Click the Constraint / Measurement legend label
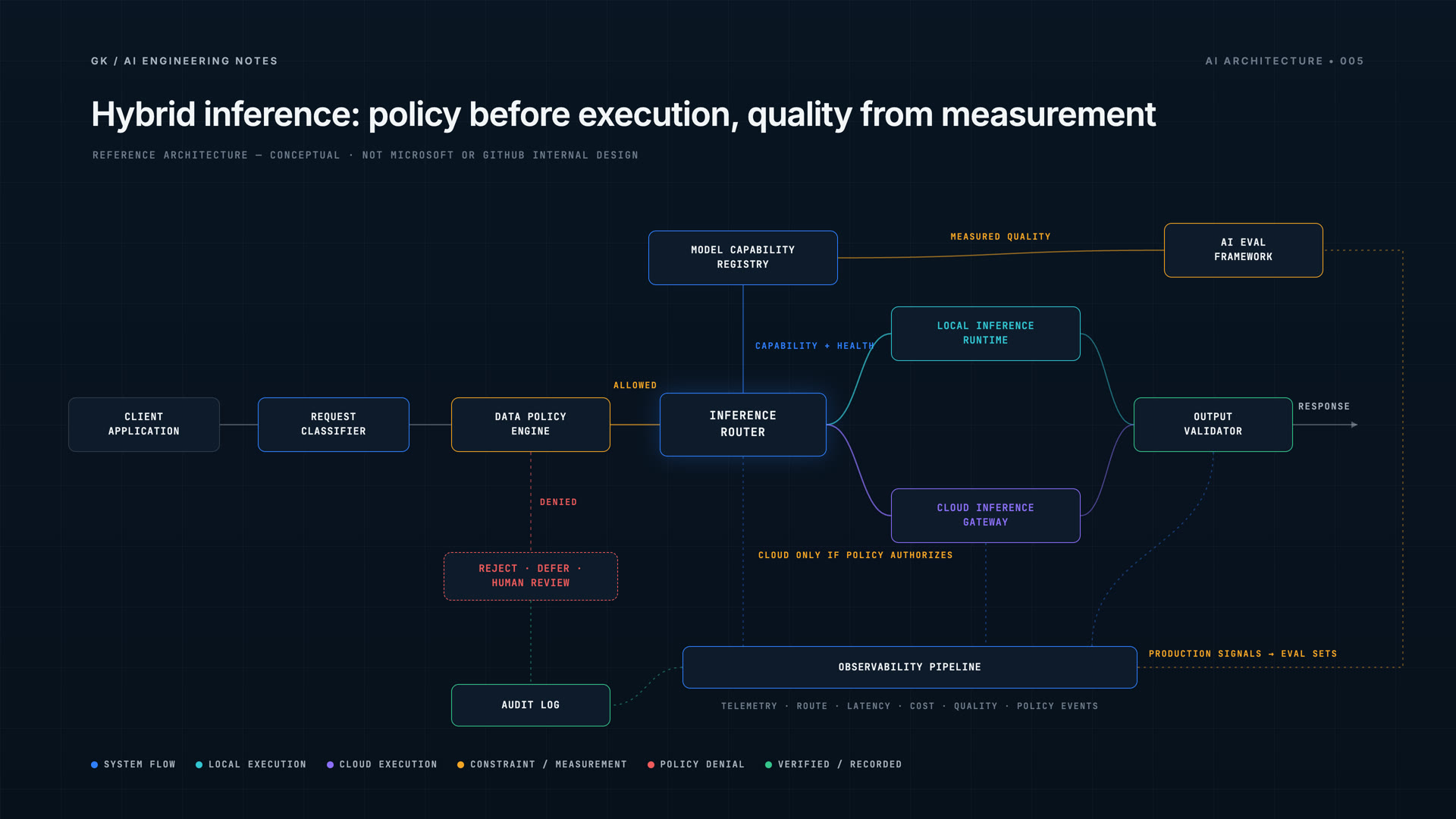 [x=548, y=764]
